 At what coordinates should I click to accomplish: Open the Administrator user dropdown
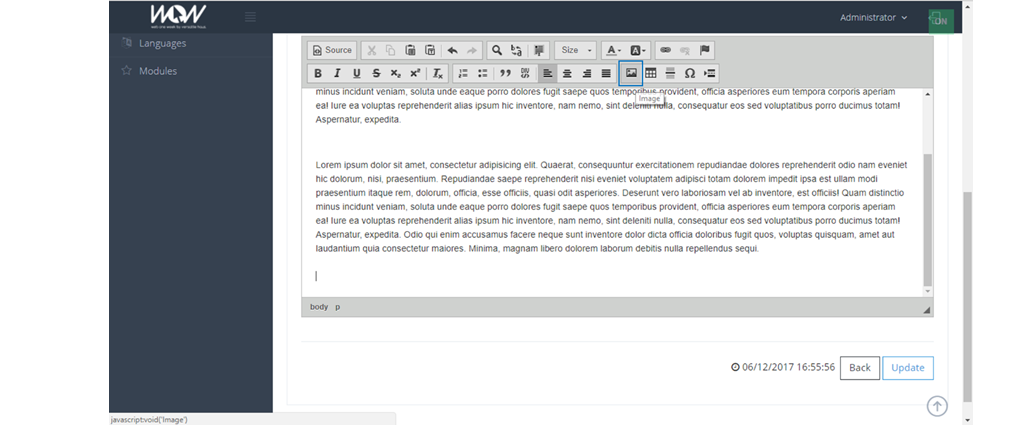click(873, 18)
